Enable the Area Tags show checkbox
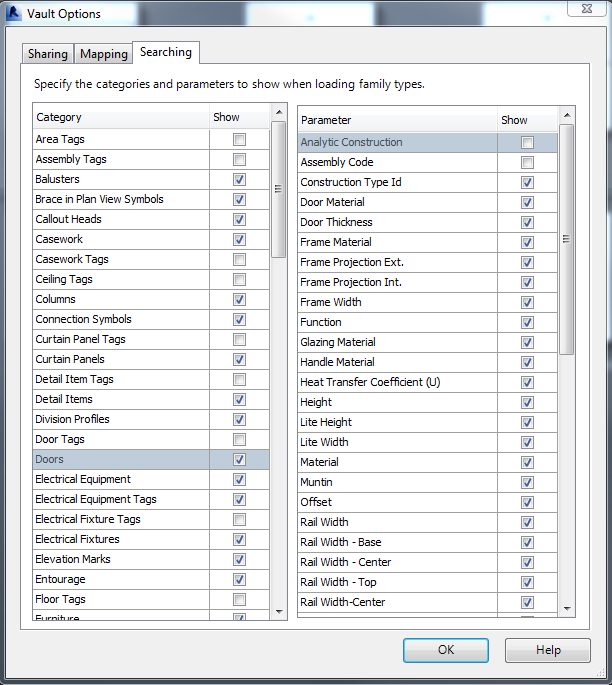The width and height of the screenshot is (612, 685). point(239,140)
